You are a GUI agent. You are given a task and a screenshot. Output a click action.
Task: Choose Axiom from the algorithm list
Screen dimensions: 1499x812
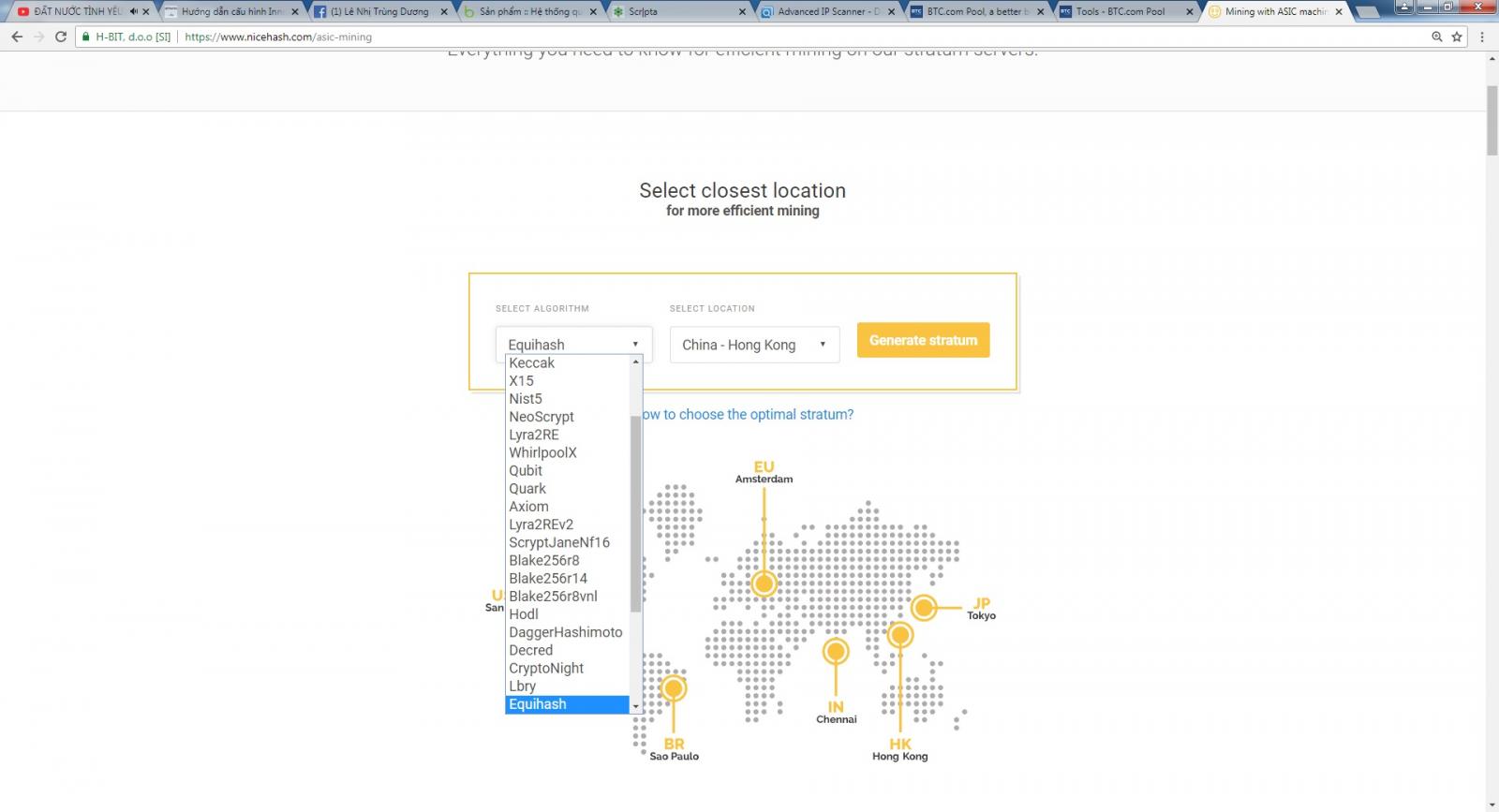point(567,506)
